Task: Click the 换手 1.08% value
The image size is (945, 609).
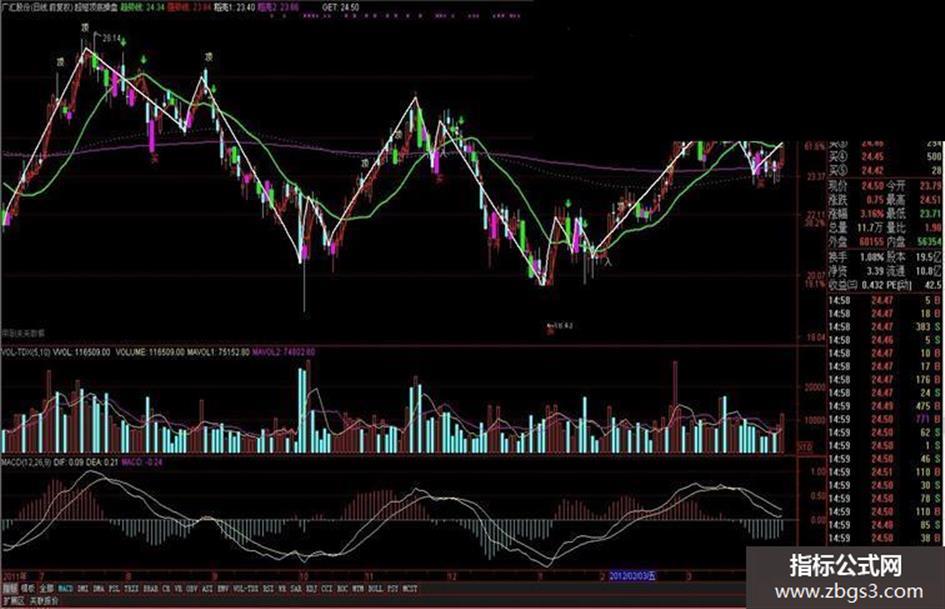Action: 871,257
